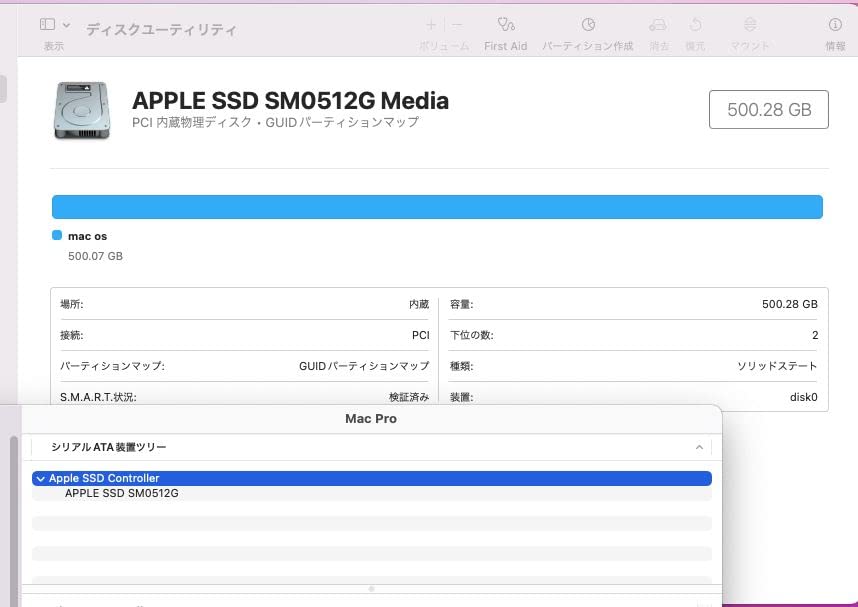Image resolution: width=858 pixels, height=607 pixels.
Task: Click the 500.28 GB capacity box
Action: 768,109
